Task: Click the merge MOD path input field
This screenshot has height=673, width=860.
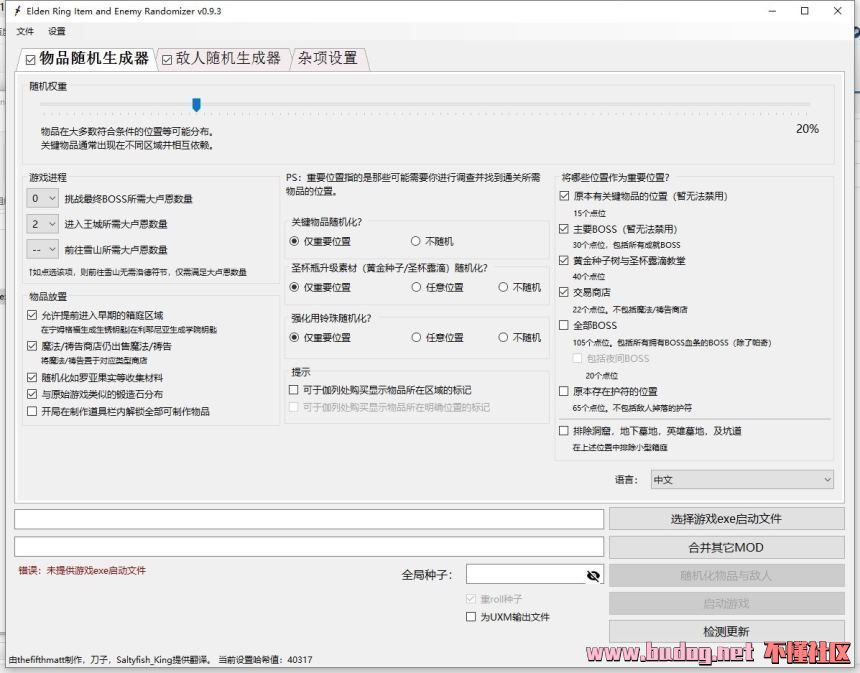Action: [x=309, y=547]
